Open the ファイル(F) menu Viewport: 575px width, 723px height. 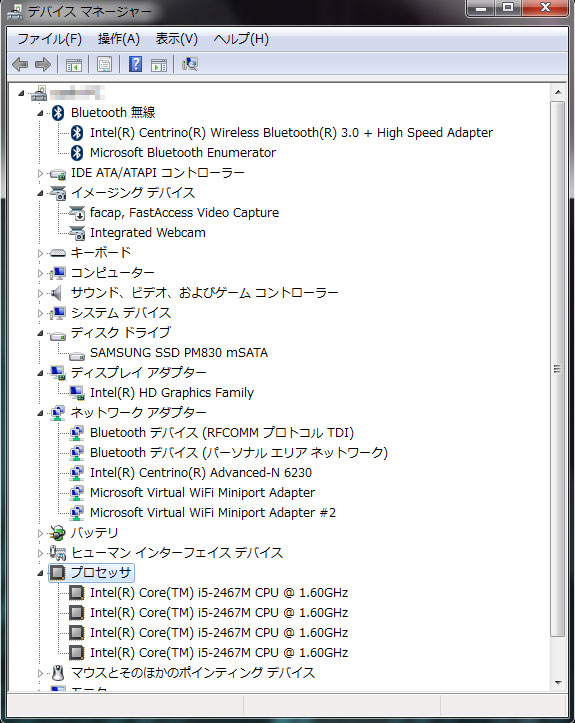(49, 39)
